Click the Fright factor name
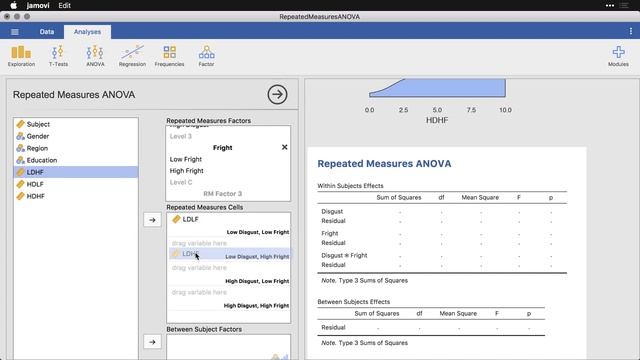This screenshot has width=640, height=360. pos(222,148)
